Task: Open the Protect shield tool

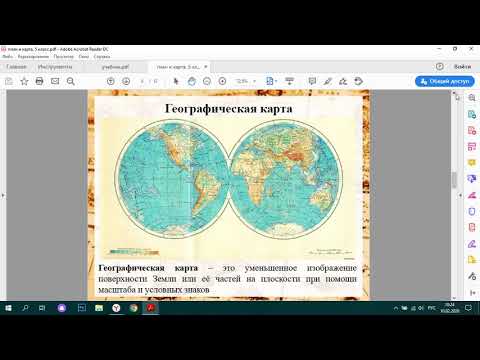Action: [x=472, y=211]
